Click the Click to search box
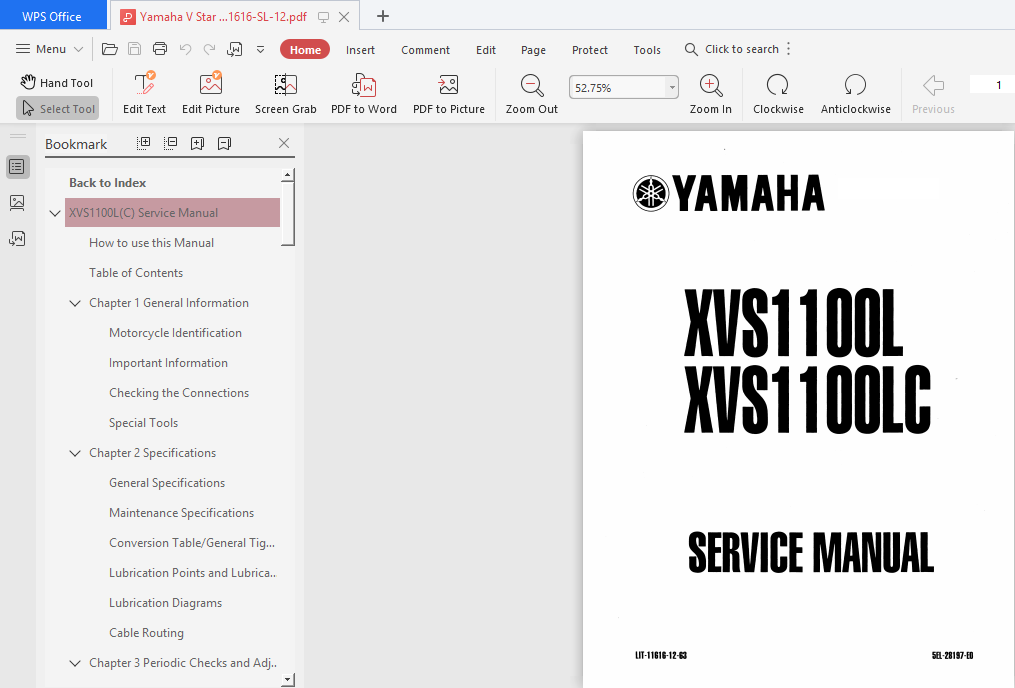This screenshot has width=1015, height=688. [731, 49]
